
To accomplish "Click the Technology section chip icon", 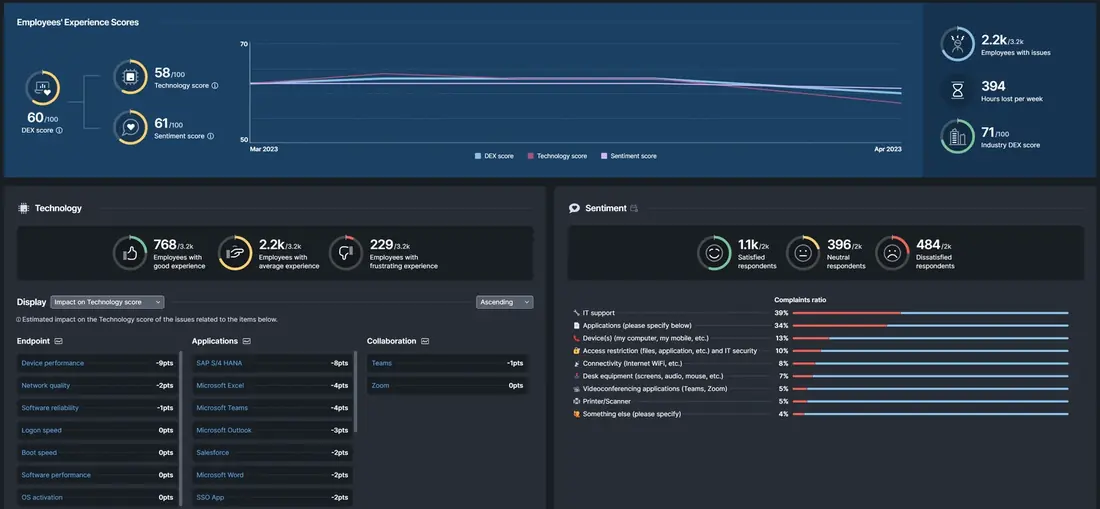I will coord(23,208).
